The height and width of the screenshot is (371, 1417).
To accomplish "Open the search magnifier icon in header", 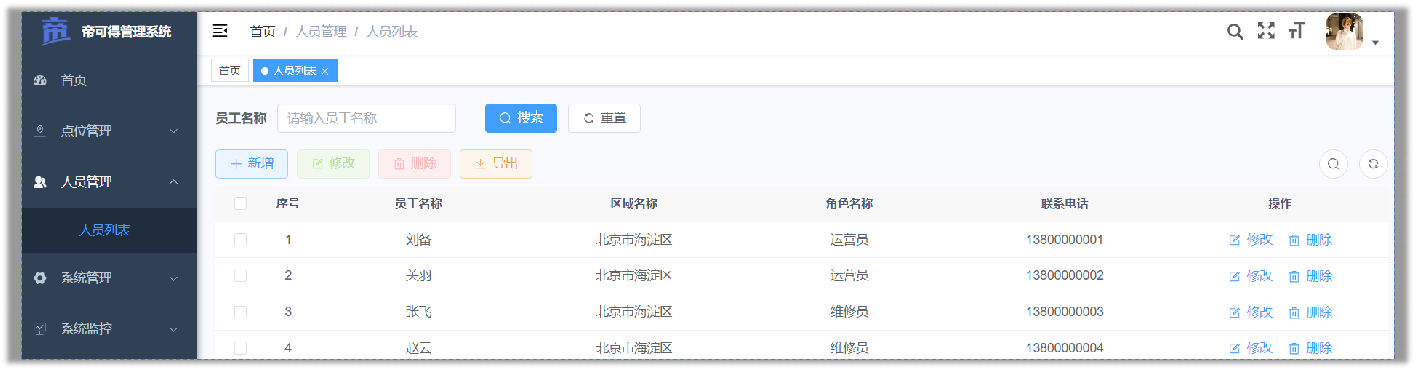I will coord(1235,31).
